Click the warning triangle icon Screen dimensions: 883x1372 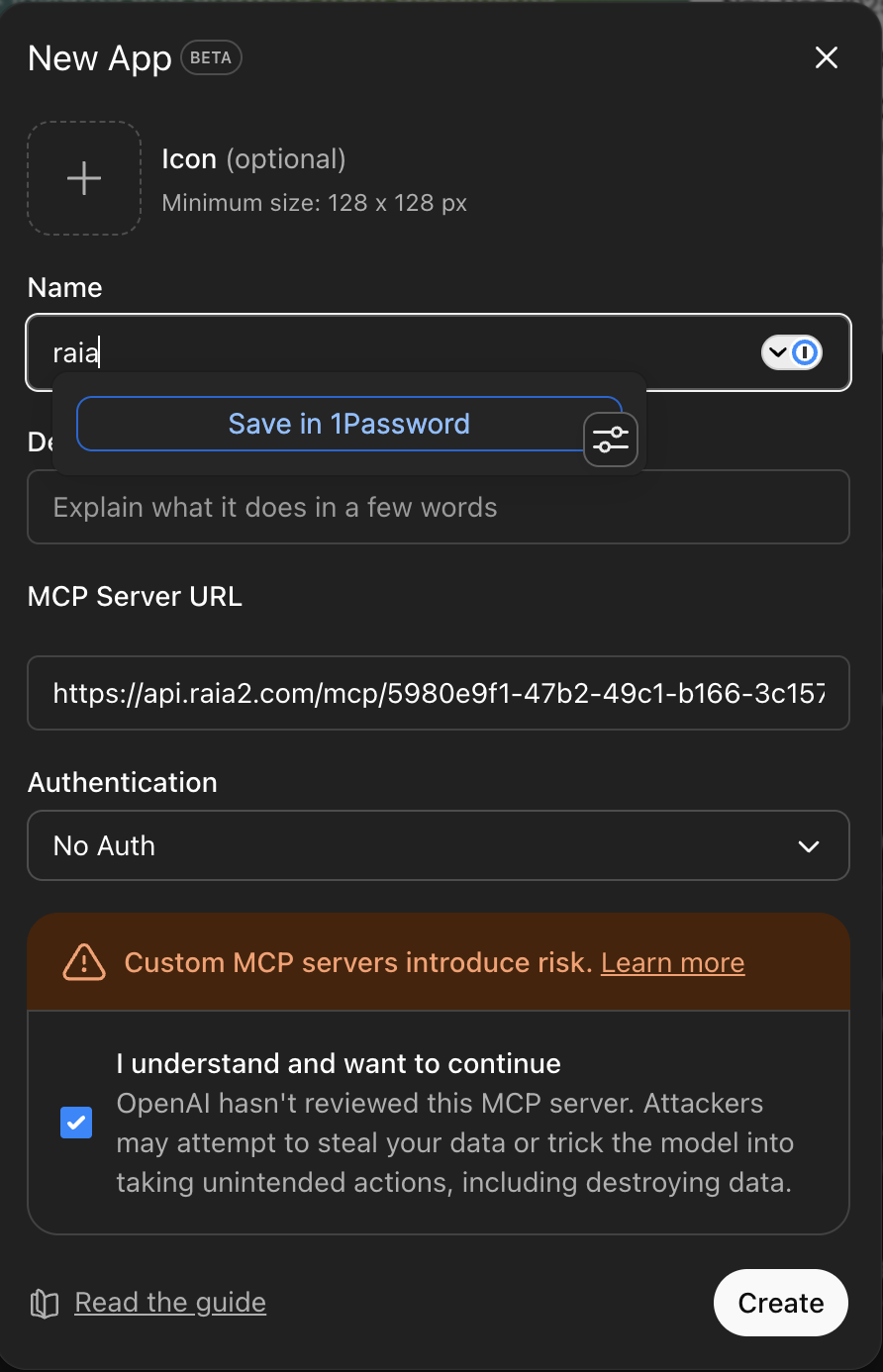tap(84, 962)
